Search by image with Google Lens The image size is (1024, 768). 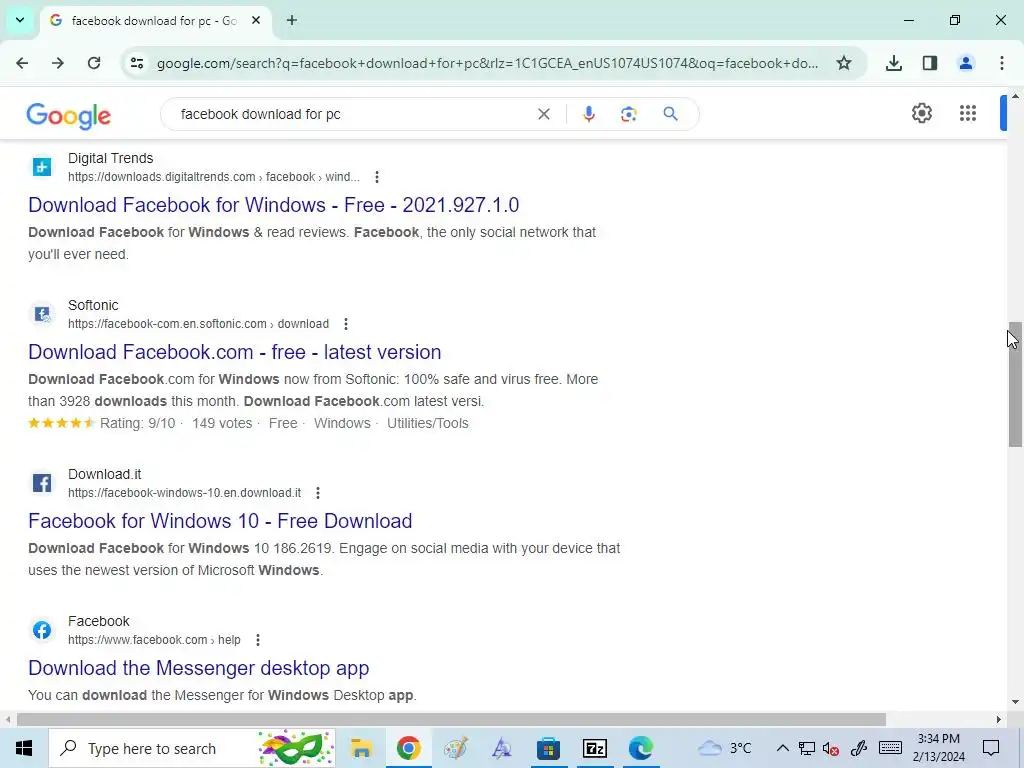click(628, 114)
